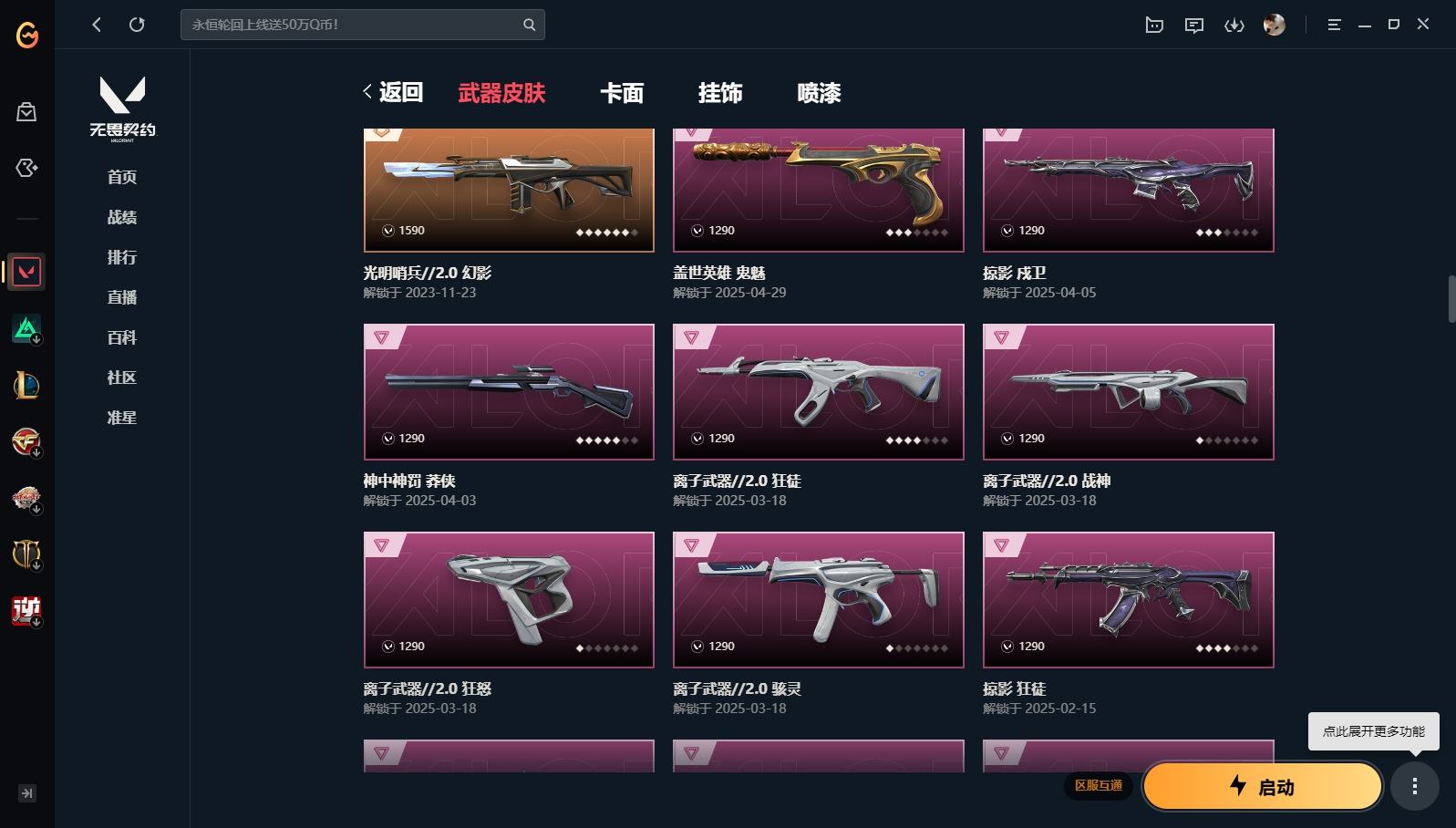
Task: Click the 启动 launch button
Action: coord(1263,786)
